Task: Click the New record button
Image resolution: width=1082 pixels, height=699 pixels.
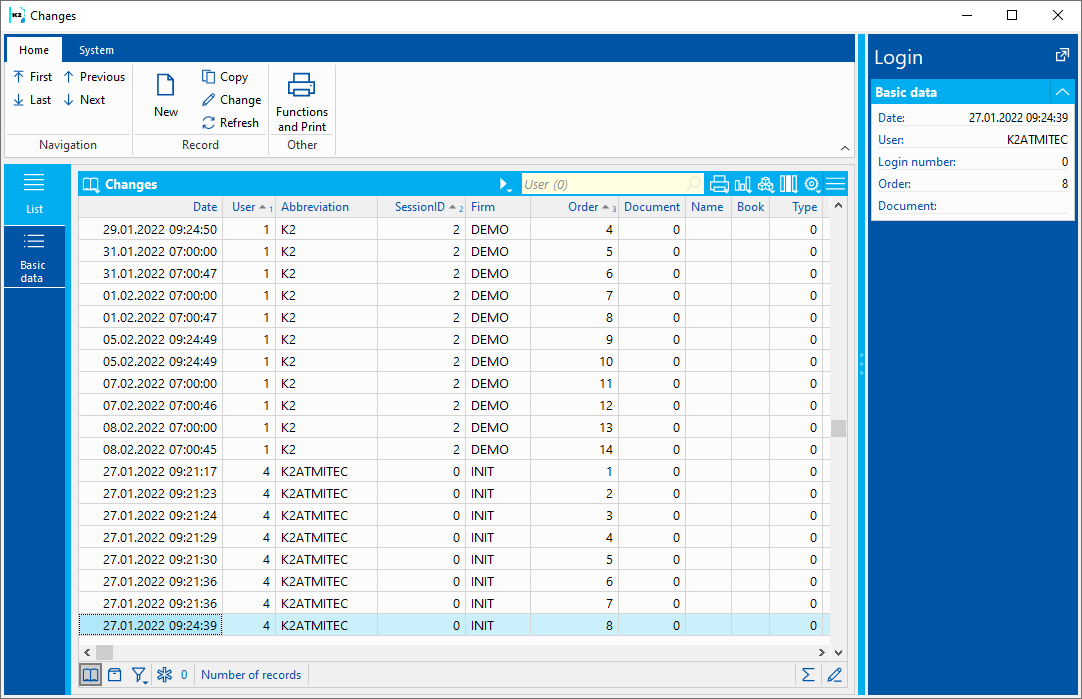Action: (166, 96)
